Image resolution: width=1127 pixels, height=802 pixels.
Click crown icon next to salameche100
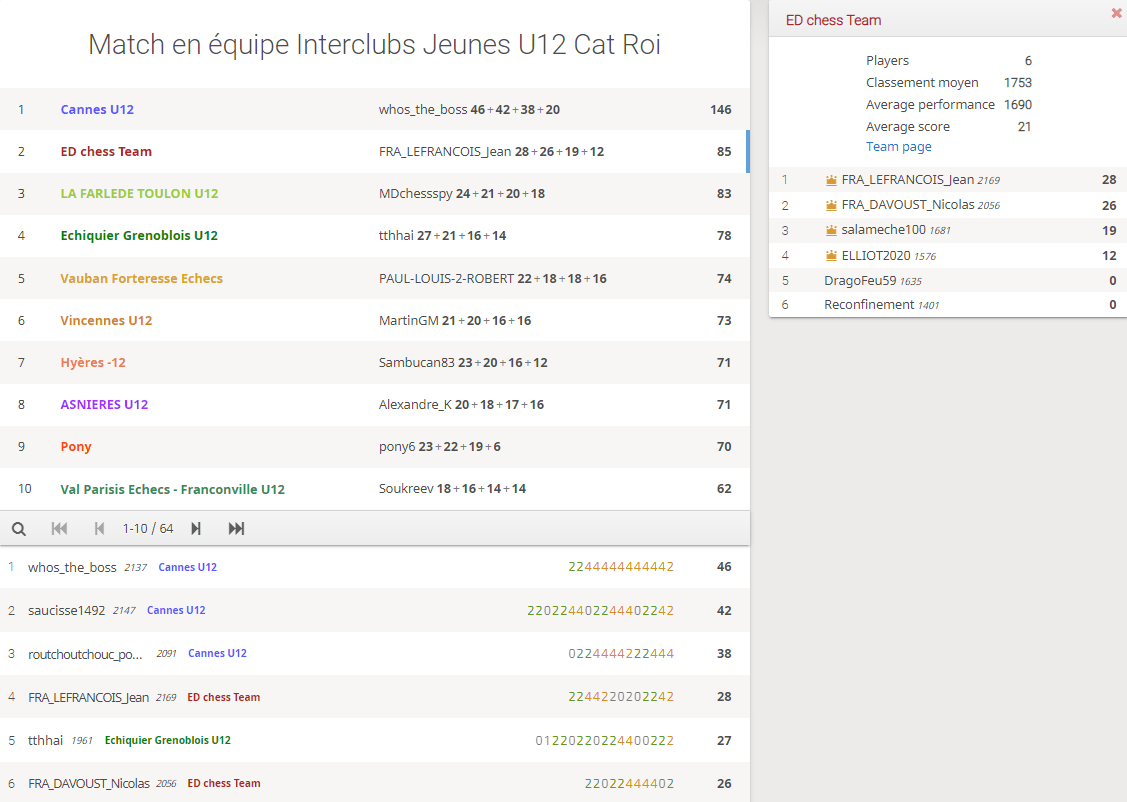[x=831, y=230]
